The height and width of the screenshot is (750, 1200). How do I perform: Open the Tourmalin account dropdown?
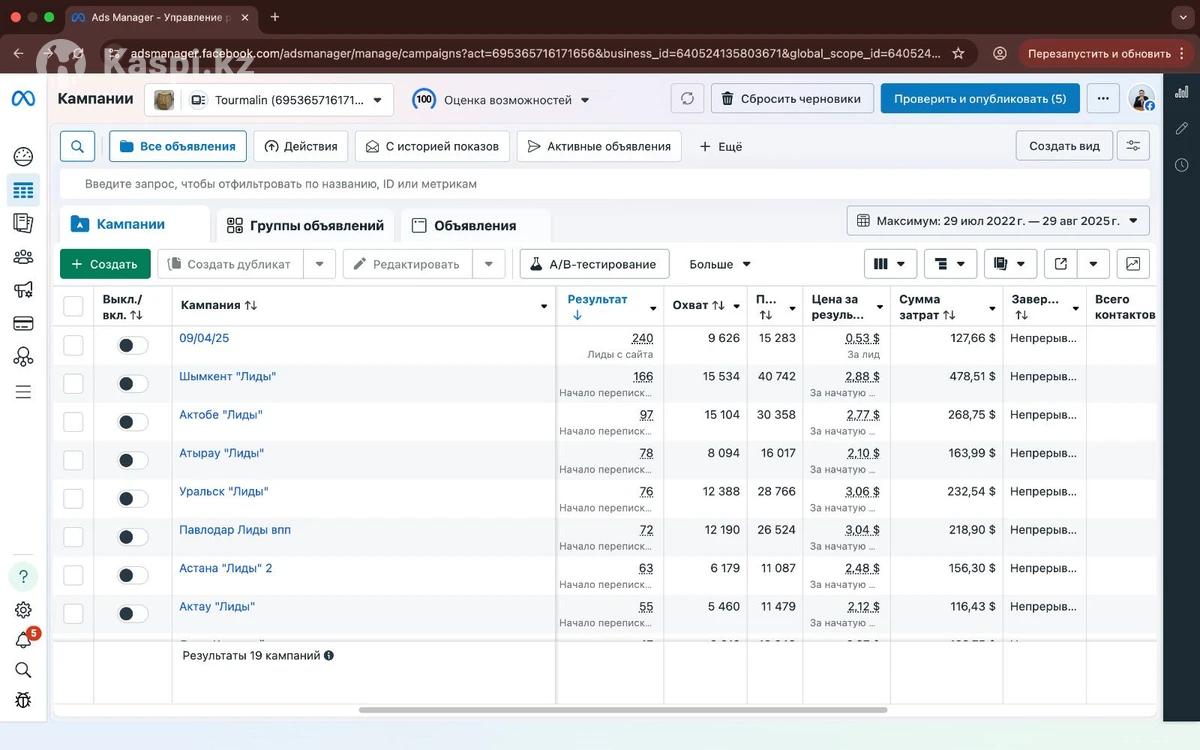(x=269, y=100)
